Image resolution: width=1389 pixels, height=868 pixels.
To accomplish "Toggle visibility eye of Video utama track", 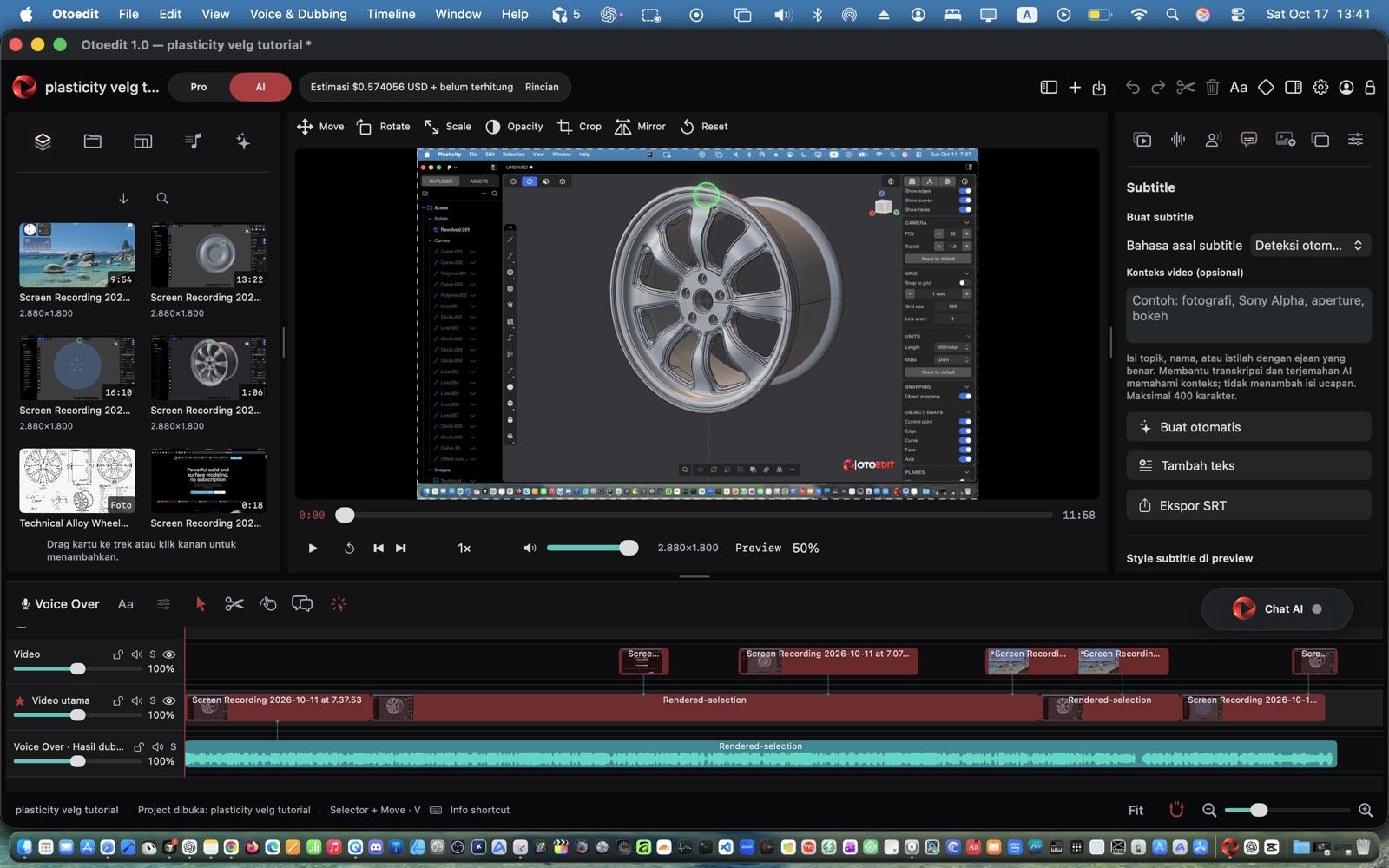I will point(169,700).
